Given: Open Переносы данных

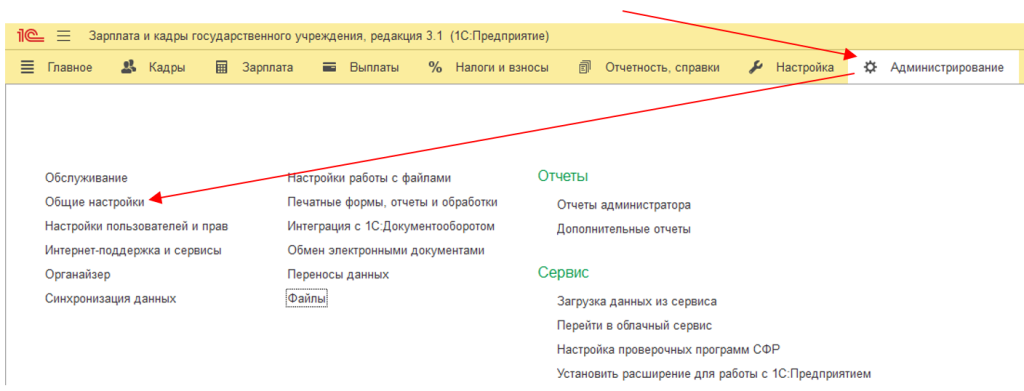Looking at the screenshot, I should (x=338, y=275).
